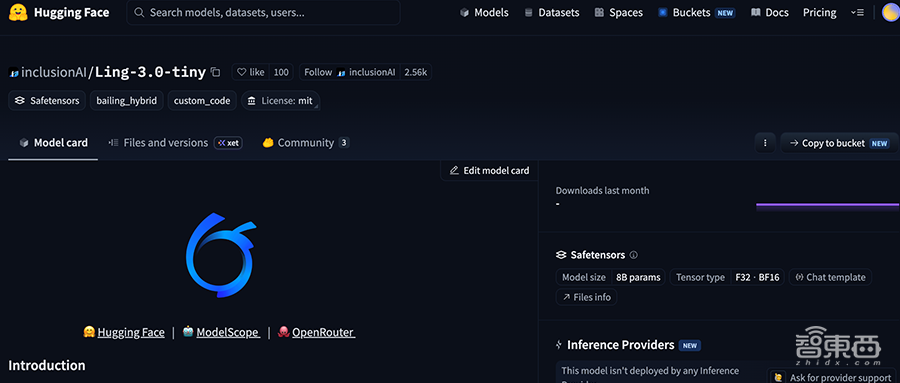This screenshot has width=900, height=383.
Task: Go to Pricing page
Action: (819, 12)
